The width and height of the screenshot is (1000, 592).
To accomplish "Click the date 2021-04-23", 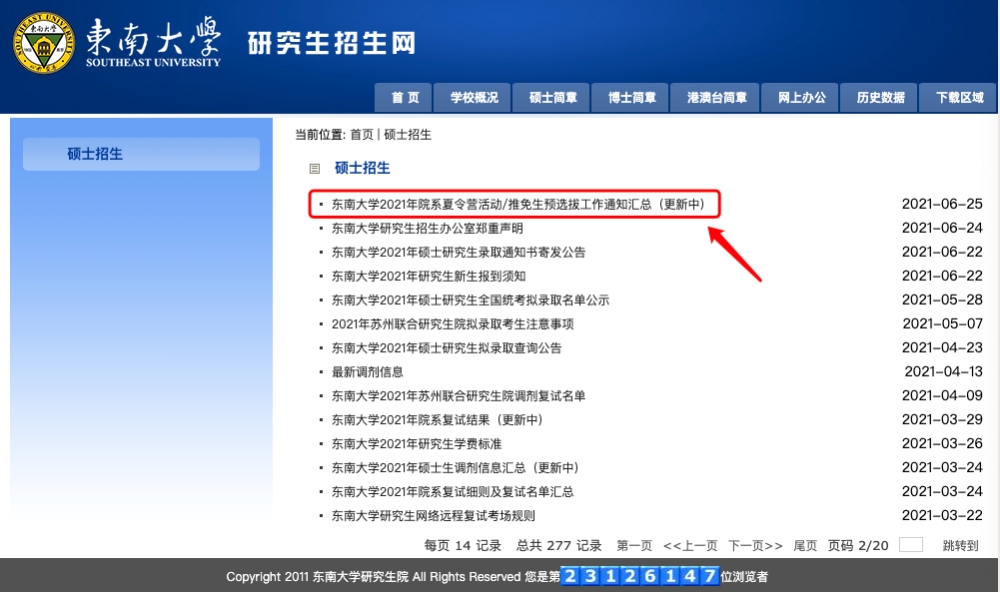I will [x=942, y=348].
